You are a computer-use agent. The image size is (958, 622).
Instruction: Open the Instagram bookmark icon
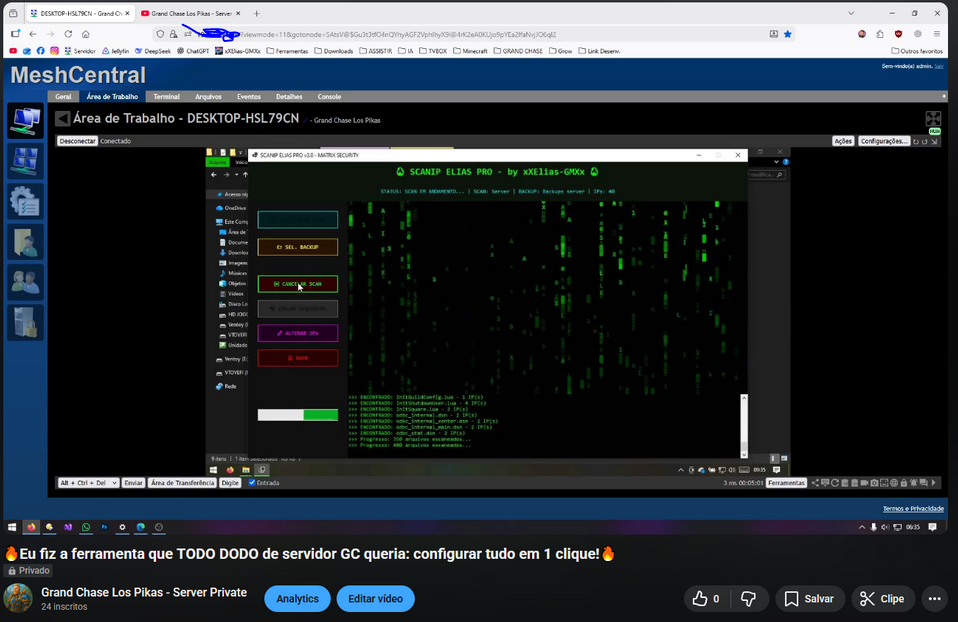(x=54, y=51)
